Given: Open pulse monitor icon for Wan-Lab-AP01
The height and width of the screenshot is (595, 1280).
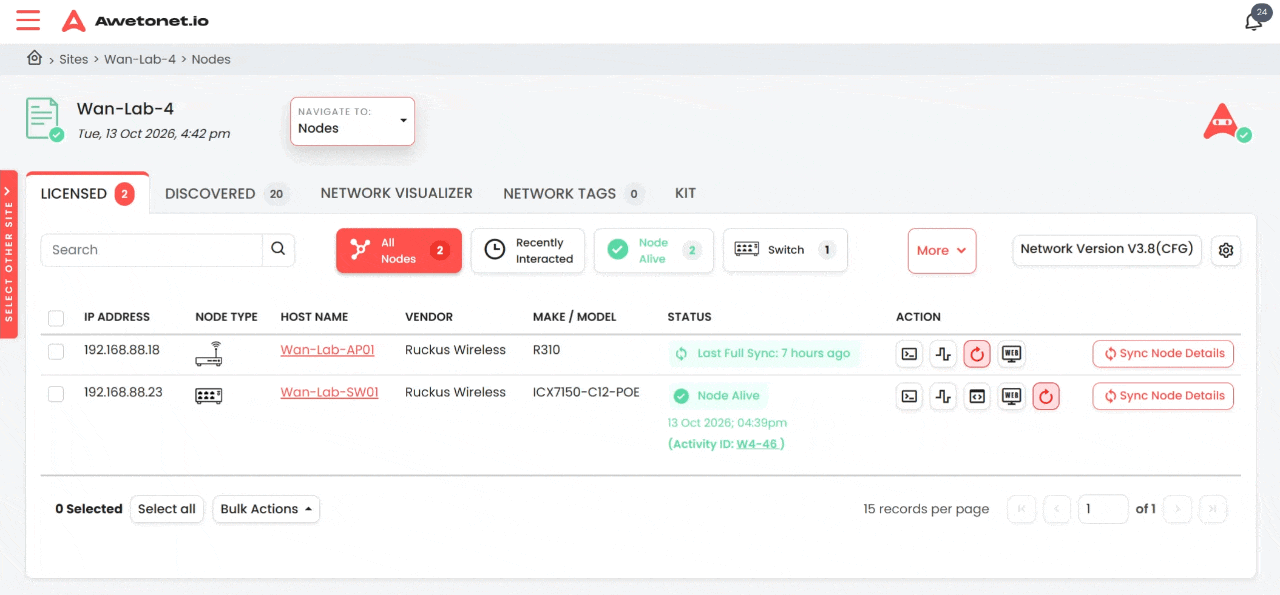Looking at the screenshot, I should (x=943, y=353).
